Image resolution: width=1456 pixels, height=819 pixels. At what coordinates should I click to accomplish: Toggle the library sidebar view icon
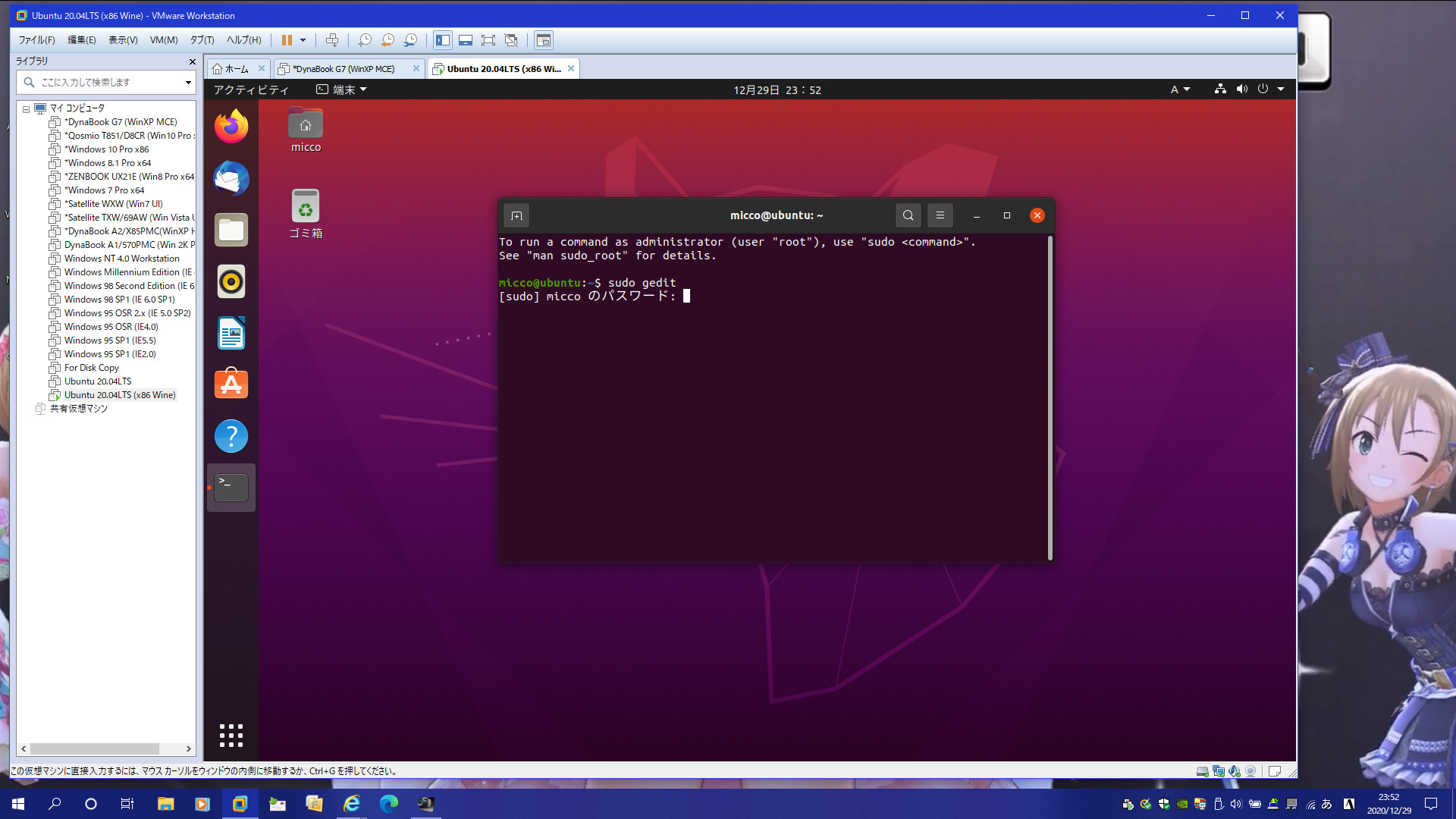point(443,40)
